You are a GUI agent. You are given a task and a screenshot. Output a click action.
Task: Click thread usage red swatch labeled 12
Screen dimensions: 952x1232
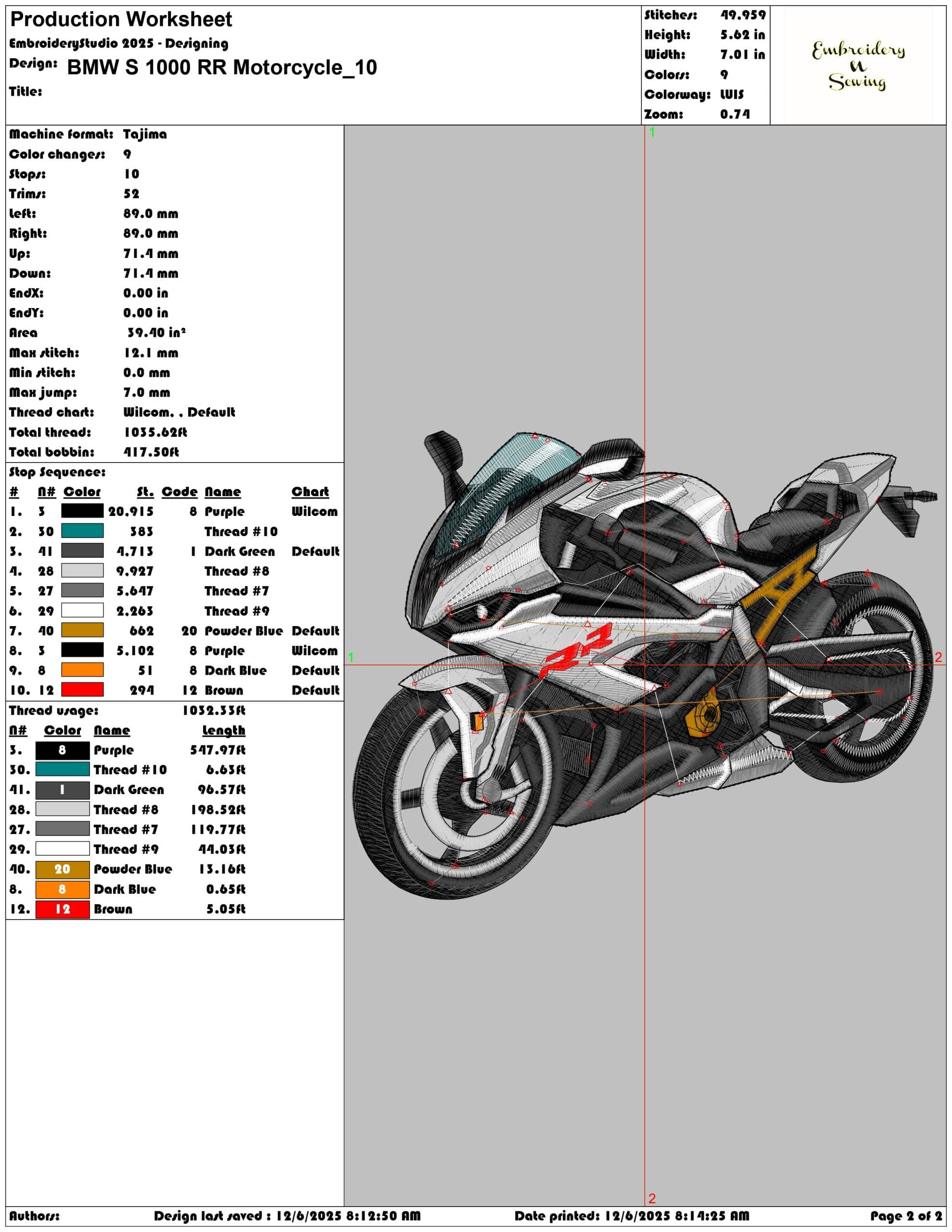(63, 909)
